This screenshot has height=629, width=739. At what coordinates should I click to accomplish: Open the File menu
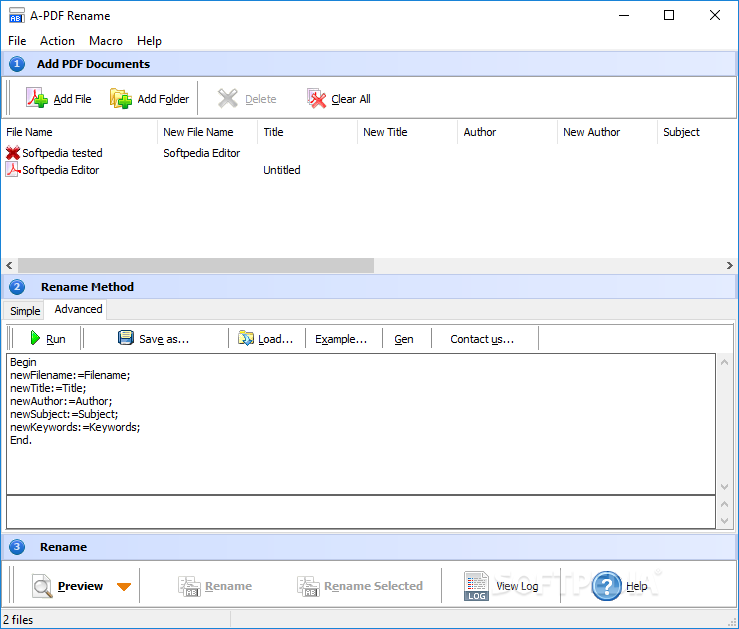pos(17,41)
